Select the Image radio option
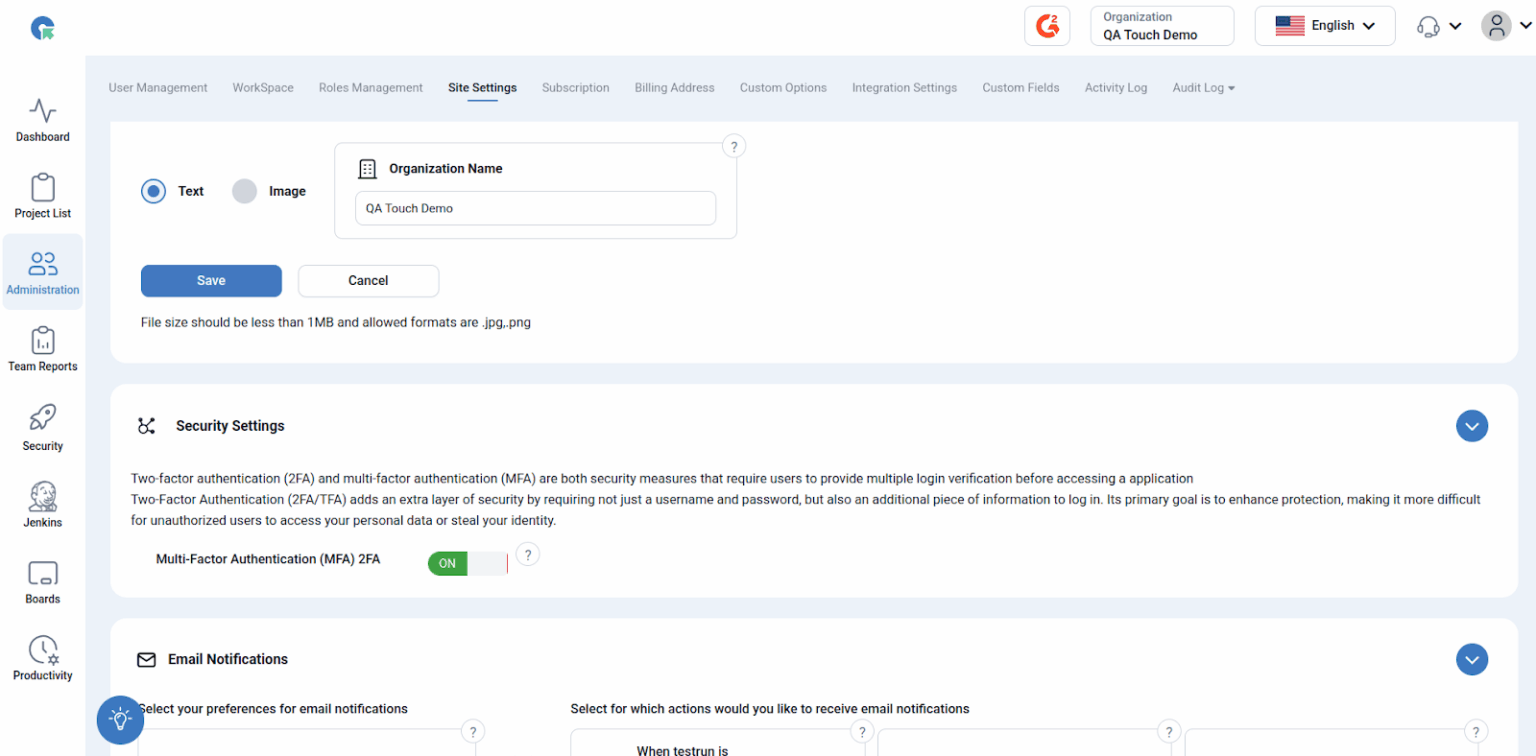The width and height of the screenshot is (1536, 756). click(245, 191)
